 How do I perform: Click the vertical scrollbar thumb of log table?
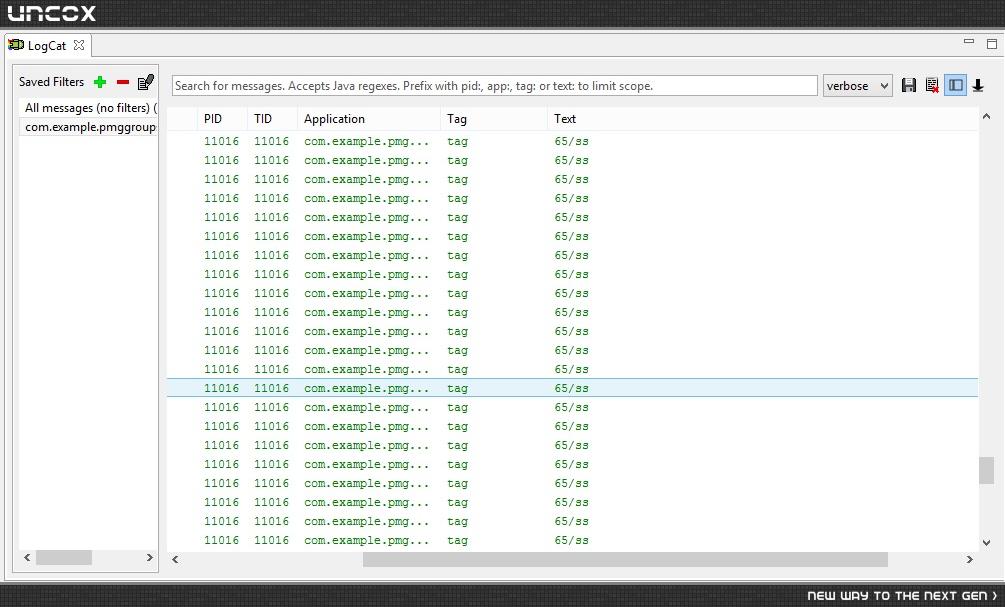986,470
